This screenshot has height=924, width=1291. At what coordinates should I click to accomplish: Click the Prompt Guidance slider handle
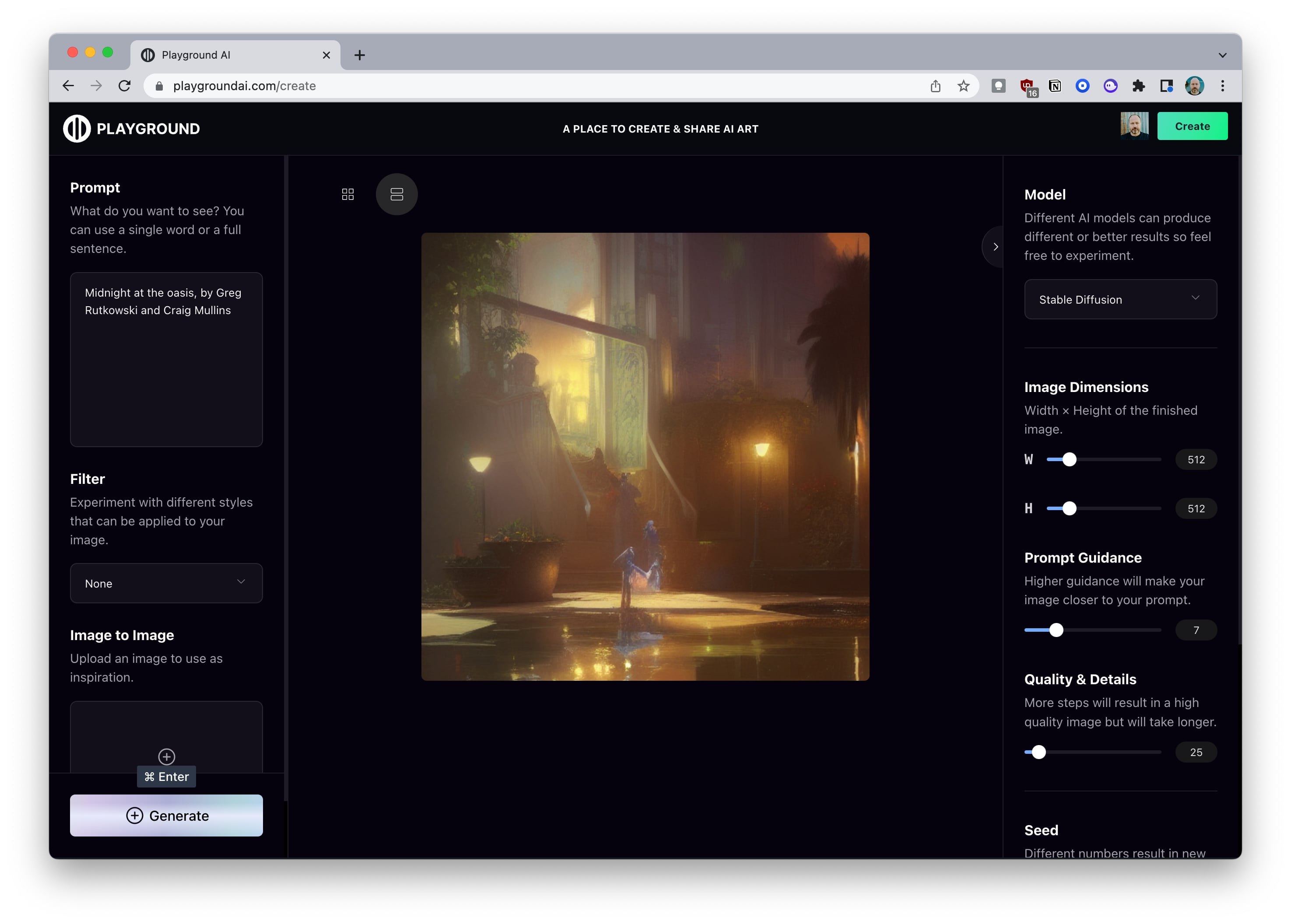pos(1057,630)
